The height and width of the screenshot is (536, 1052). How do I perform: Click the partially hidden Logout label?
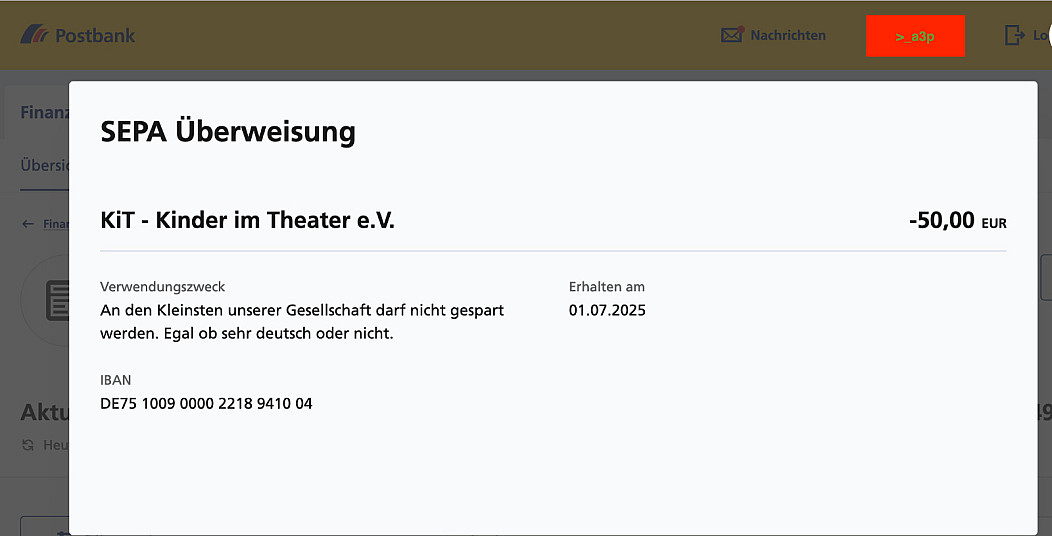[x=1040, y=36]
